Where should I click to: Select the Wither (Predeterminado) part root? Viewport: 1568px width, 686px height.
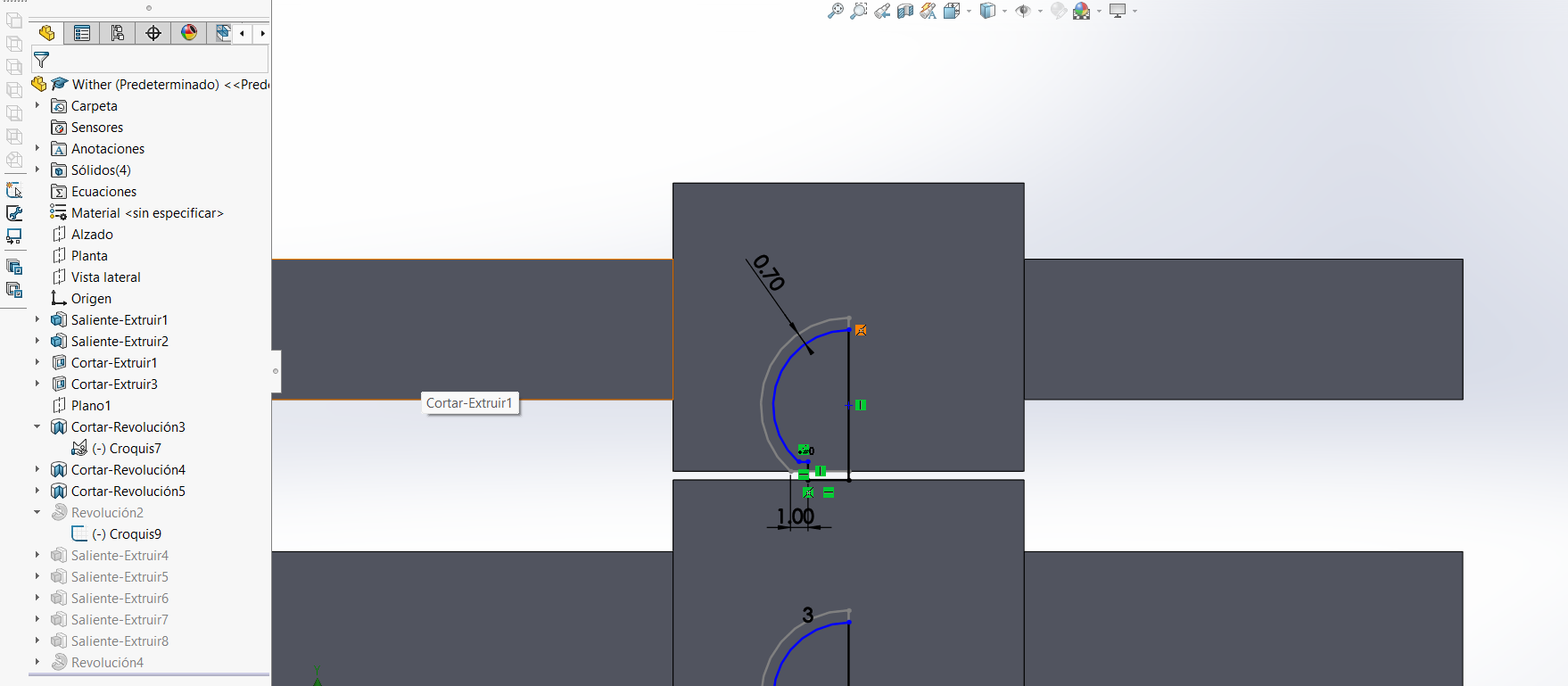150,85
